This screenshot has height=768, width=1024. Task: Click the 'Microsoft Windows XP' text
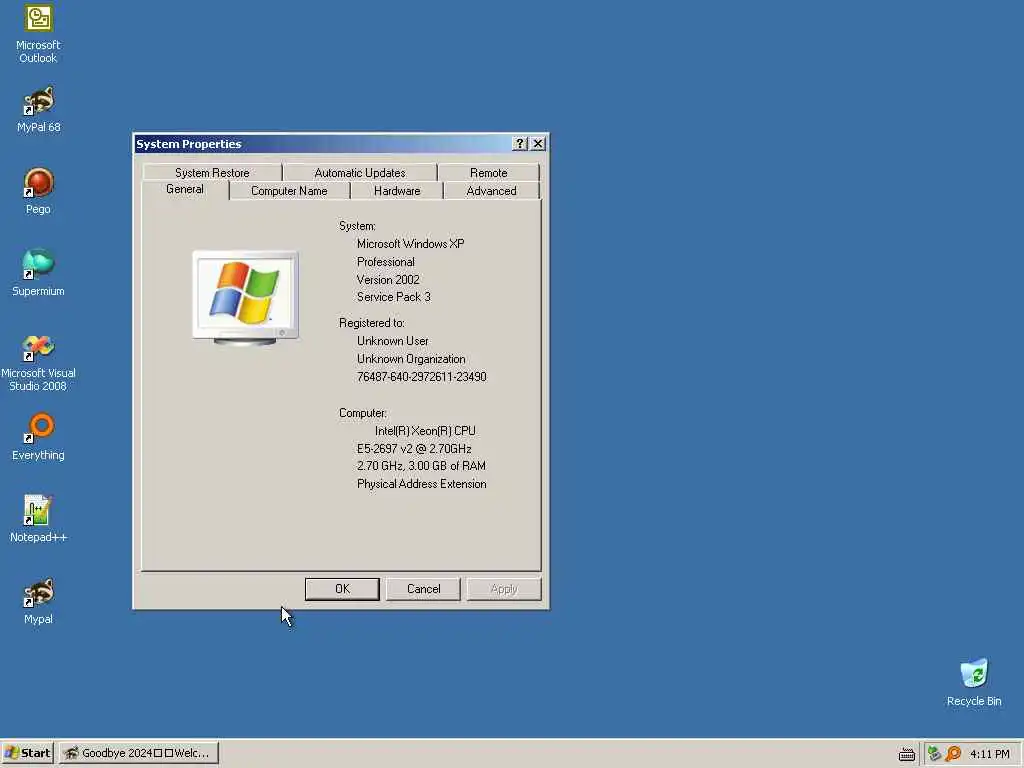pyautogui.click(x=410, y=244)
